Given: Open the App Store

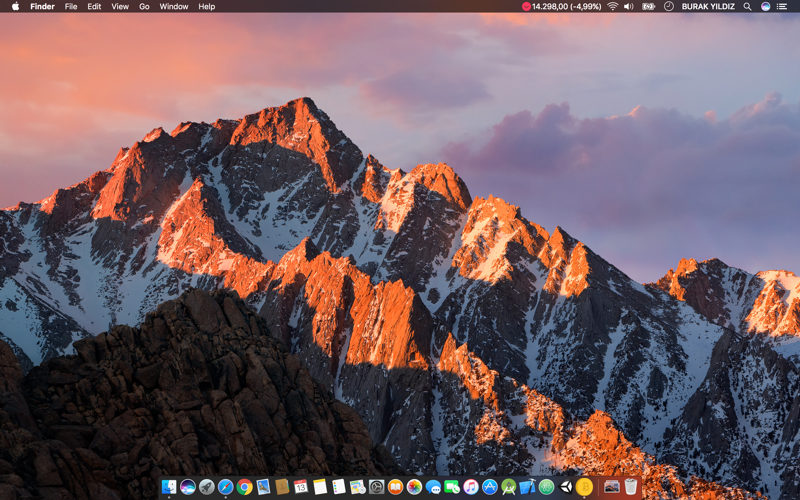Looking at the screenshot, I should [490, 487].
